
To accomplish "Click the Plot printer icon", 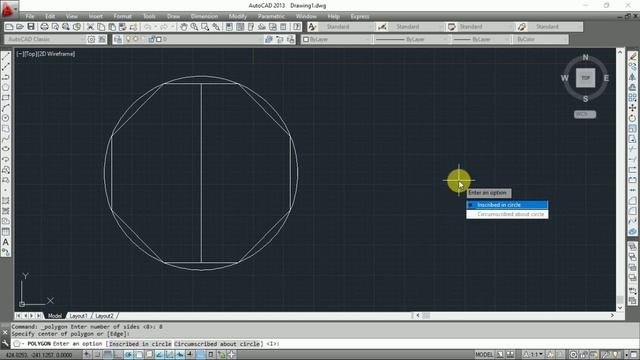I will point(44,27).
